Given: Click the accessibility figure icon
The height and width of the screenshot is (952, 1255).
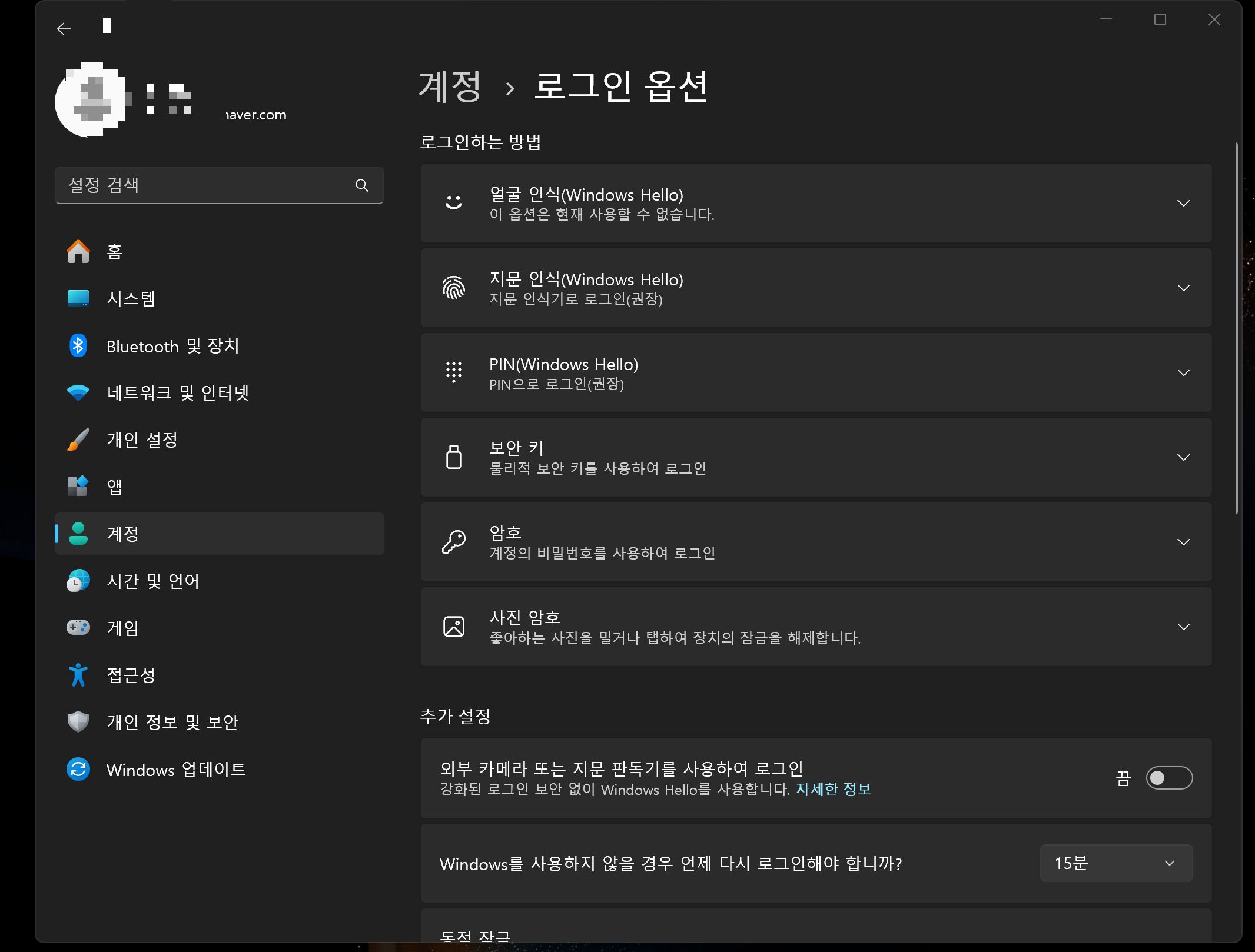Looking at the screenshot, I should point(78,675).
